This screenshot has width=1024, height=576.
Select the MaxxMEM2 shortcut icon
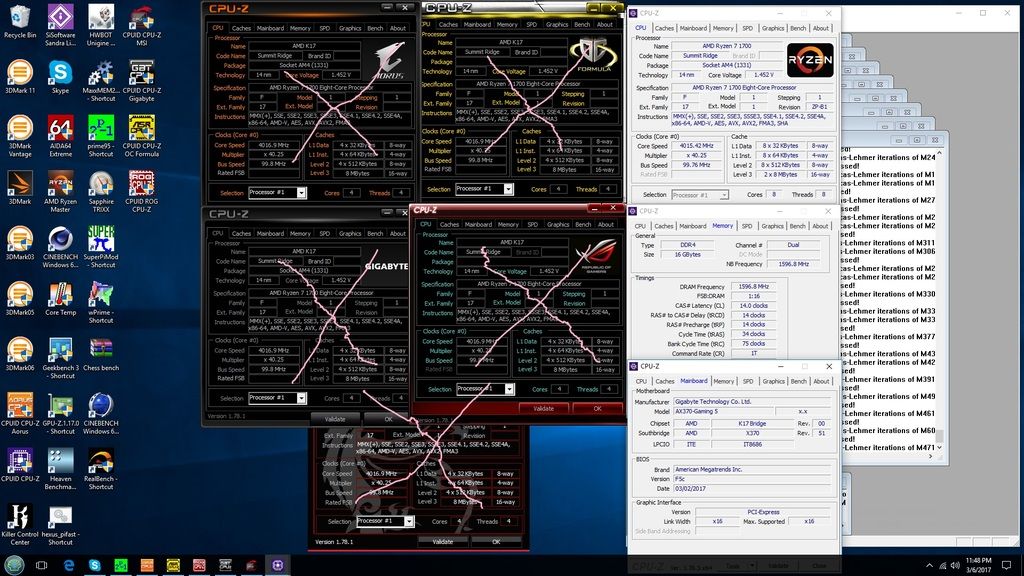click(x=101, y=81)
